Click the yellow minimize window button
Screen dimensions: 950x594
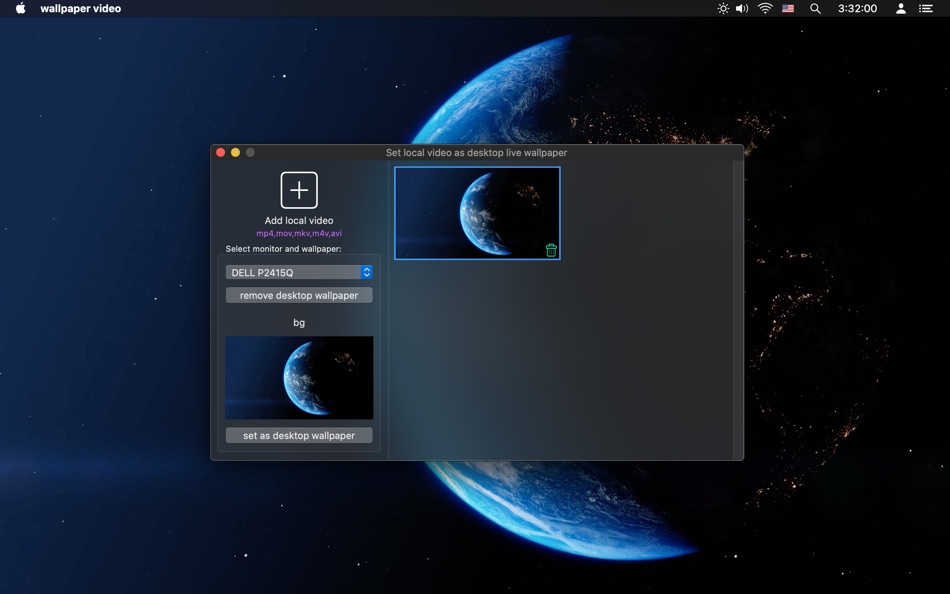pyautogui.click(x=235, y=153)
